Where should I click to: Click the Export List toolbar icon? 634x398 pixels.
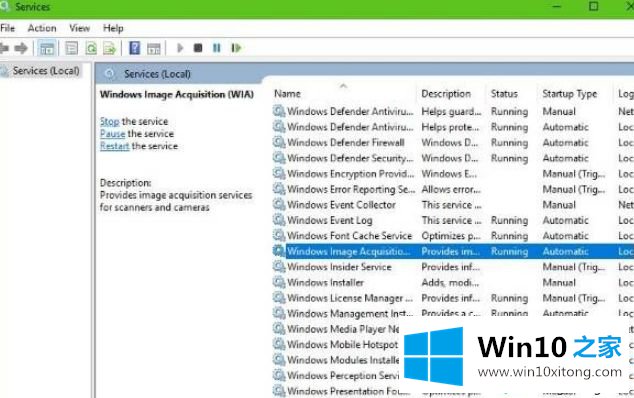[x=110, y=49]
